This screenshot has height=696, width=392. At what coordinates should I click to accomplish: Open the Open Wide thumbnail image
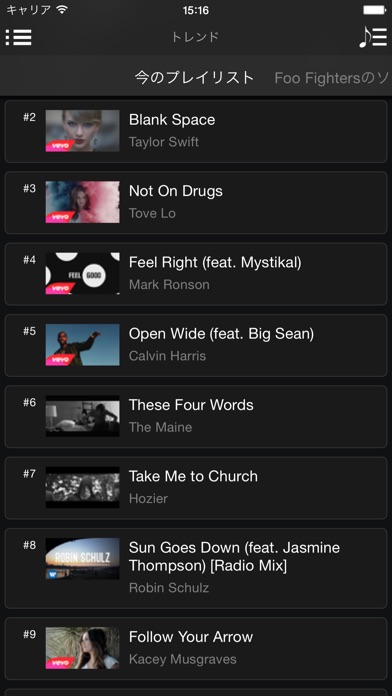click(83, 345)
